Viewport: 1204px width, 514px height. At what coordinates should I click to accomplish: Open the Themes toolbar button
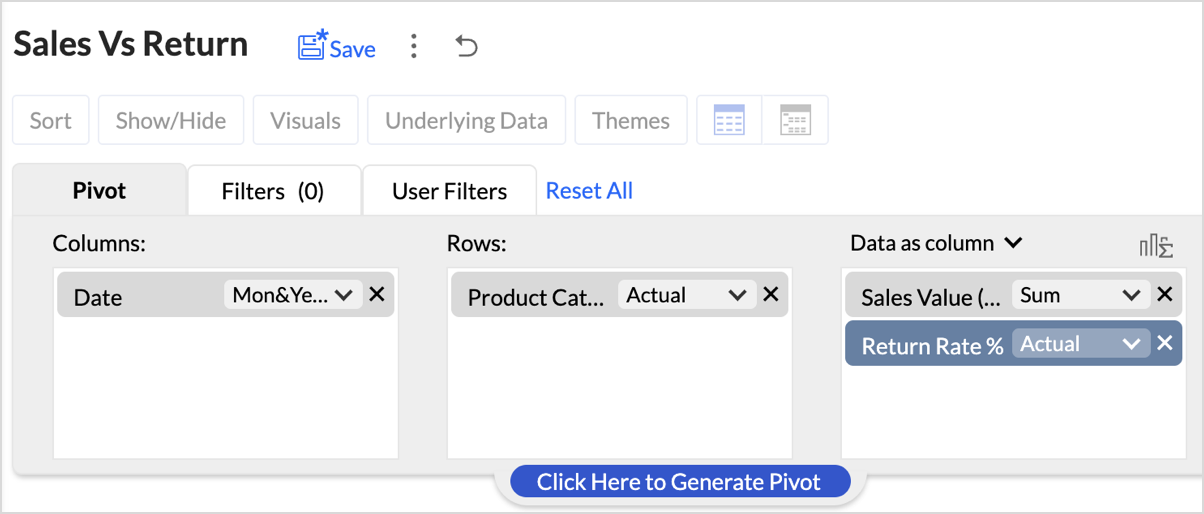[x=631, y=121]
